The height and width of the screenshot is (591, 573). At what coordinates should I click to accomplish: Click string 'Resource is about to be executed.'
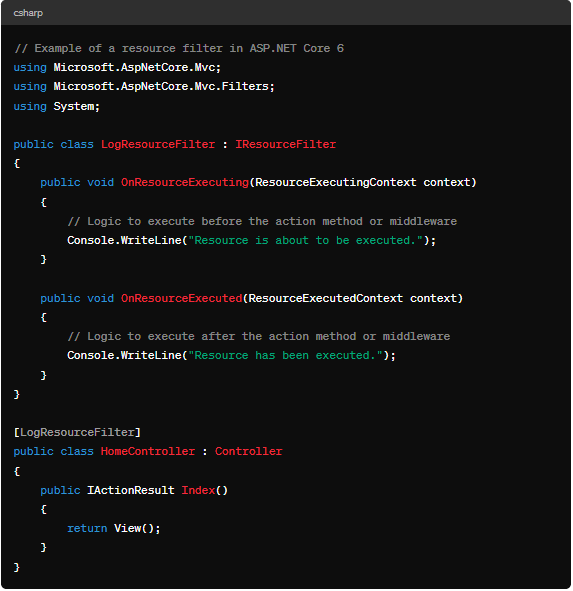[305, 240]
